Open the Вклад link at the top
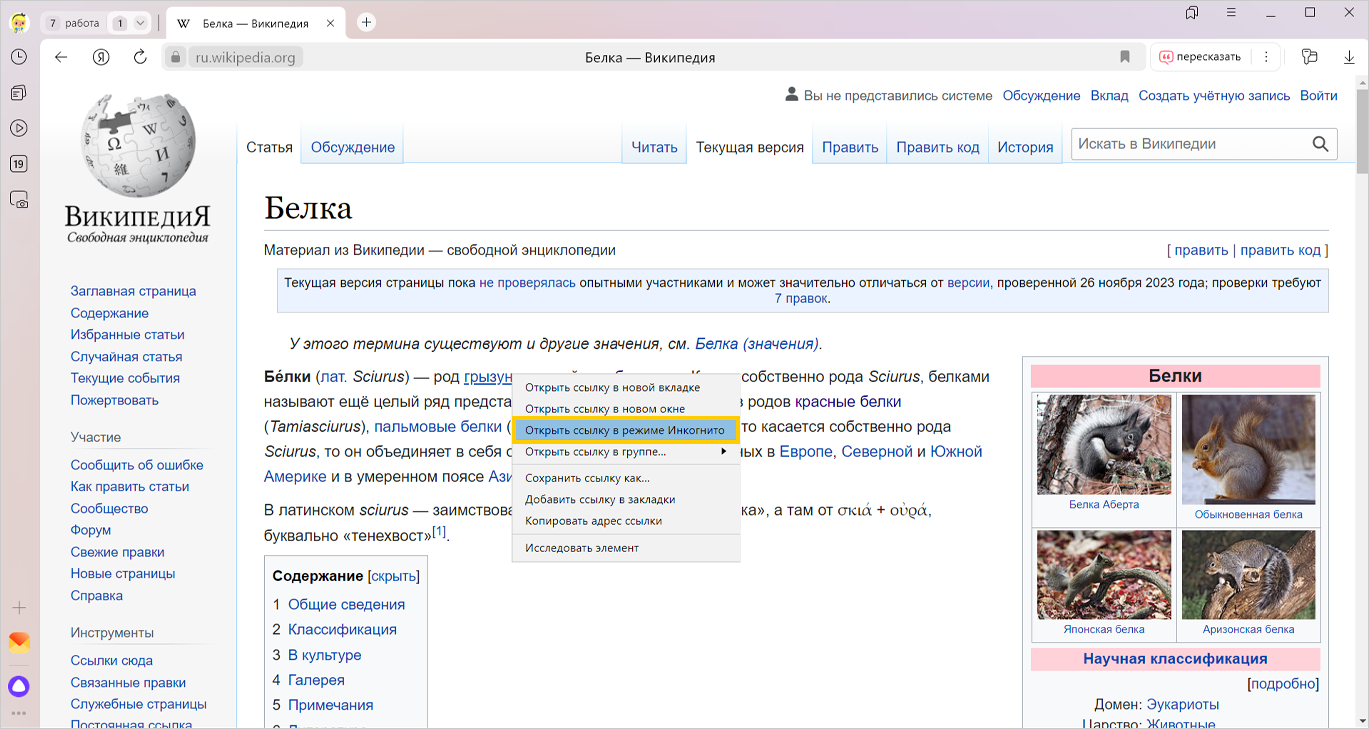The image size is (1369, 729). 1109,96
